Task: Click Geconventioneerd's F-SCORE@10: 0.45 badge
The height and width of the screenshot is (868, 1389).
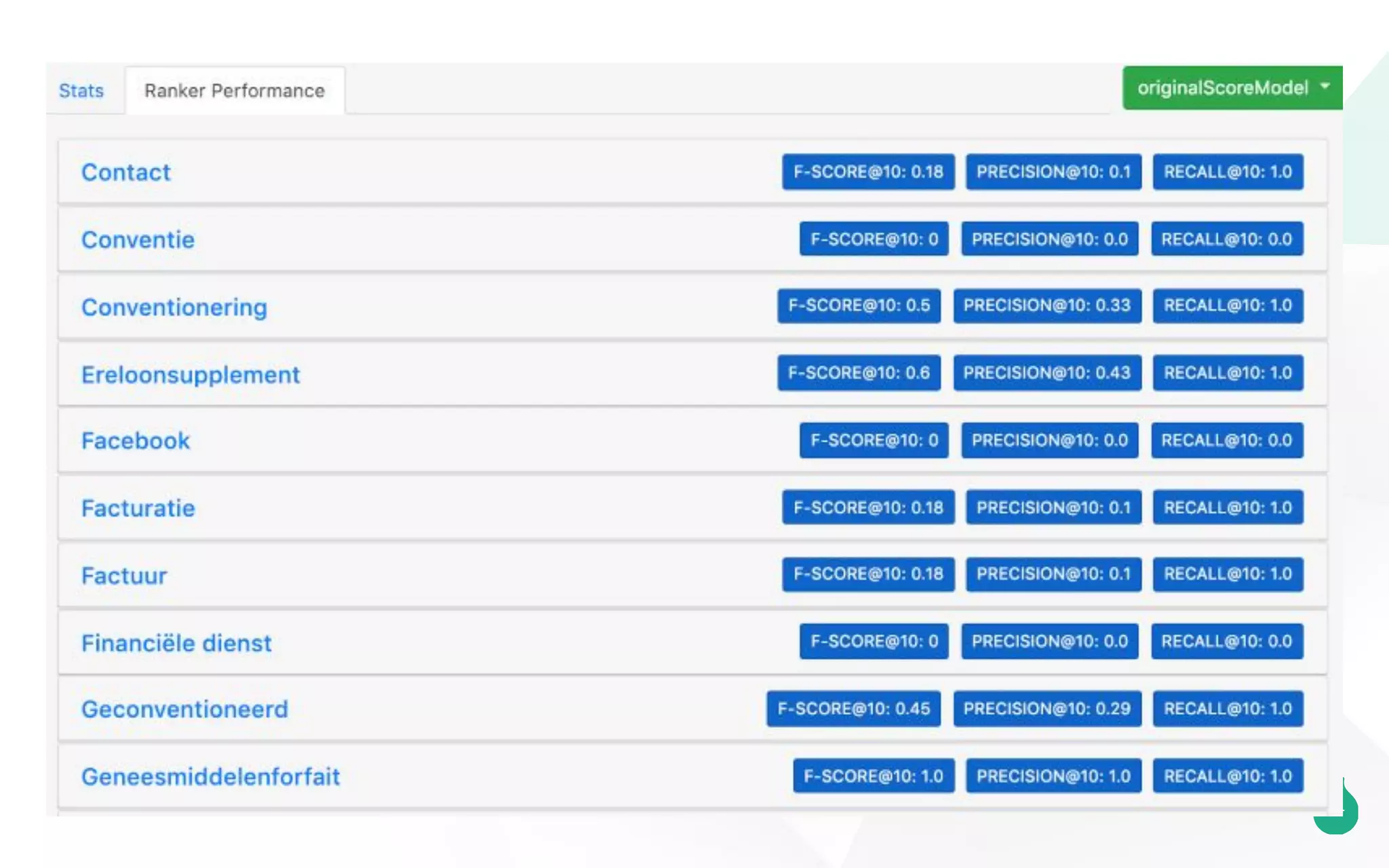Action: point(853,709)
